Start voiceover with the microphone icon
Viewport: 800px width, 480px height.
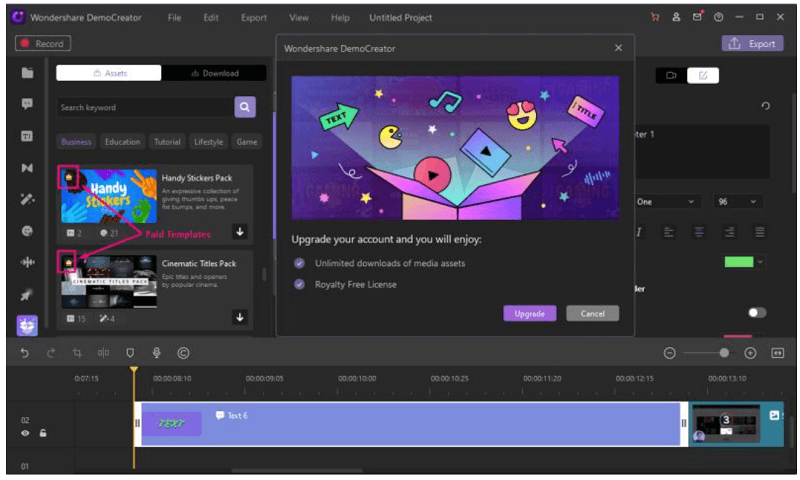click(x=157, y=353)
